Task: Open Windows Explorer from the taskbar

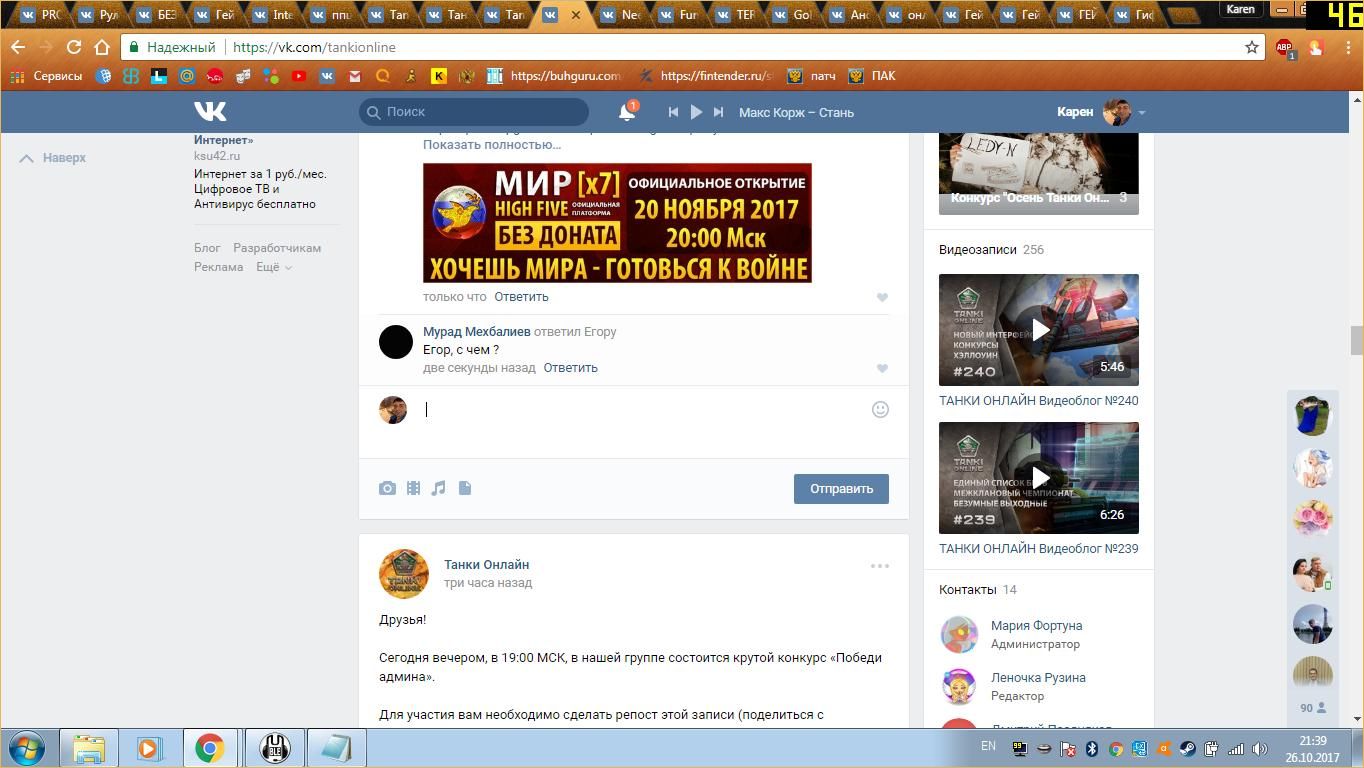Action: pyautogui.click(x=89, y=748)
